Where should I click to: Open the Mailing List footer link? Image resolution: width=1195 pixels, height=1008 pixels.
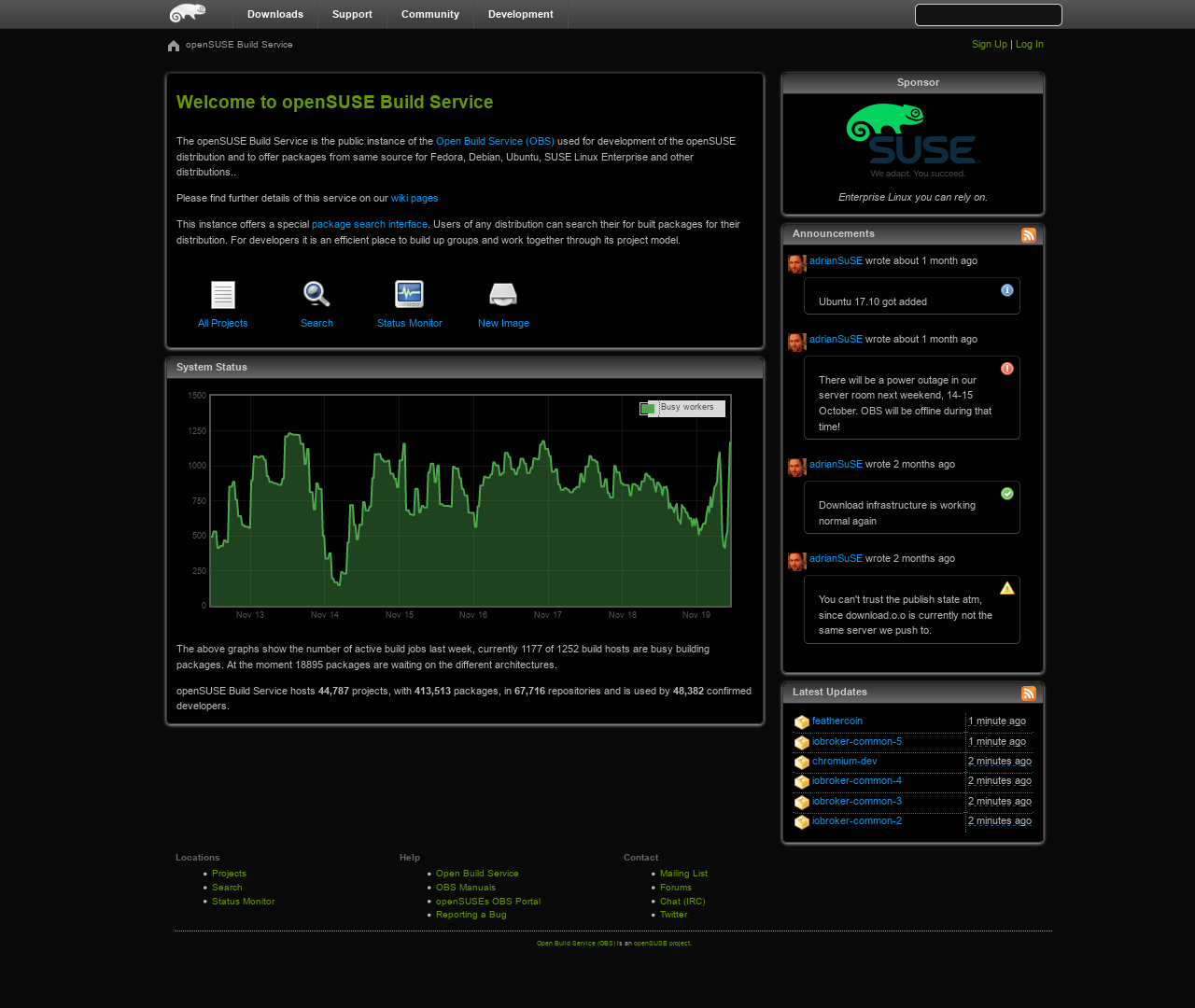click(x=683, y=874)
